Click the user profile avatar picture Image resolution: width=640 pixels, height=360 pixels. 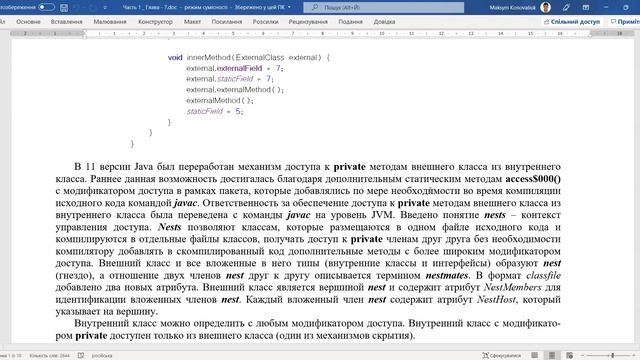(x=545, y=7)
